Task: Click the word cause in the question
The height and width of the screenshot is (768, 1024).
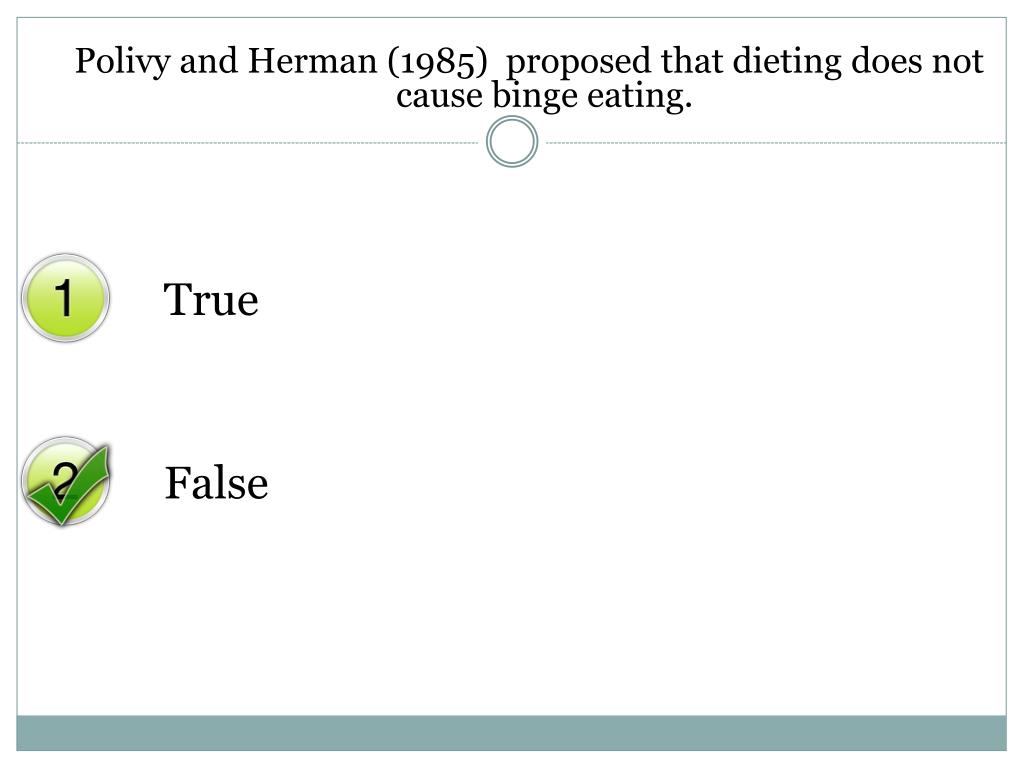Action: [439, 97]
